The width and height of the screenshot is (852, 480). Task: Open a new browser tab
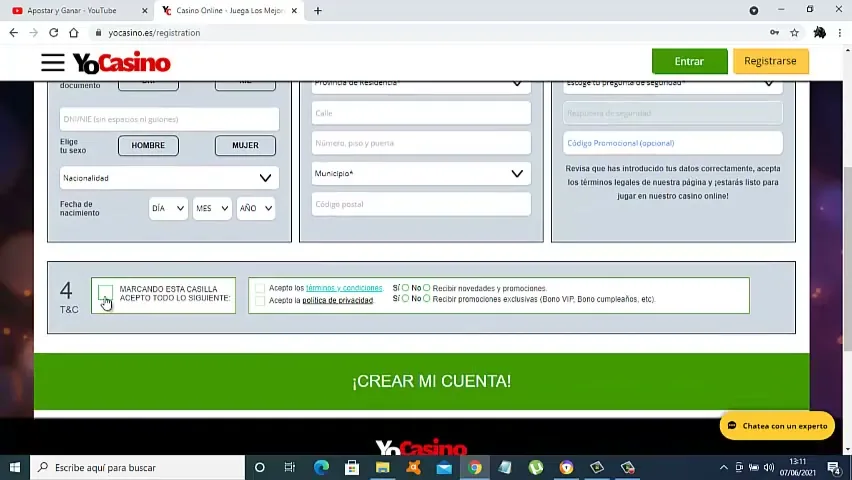[318, 10]
